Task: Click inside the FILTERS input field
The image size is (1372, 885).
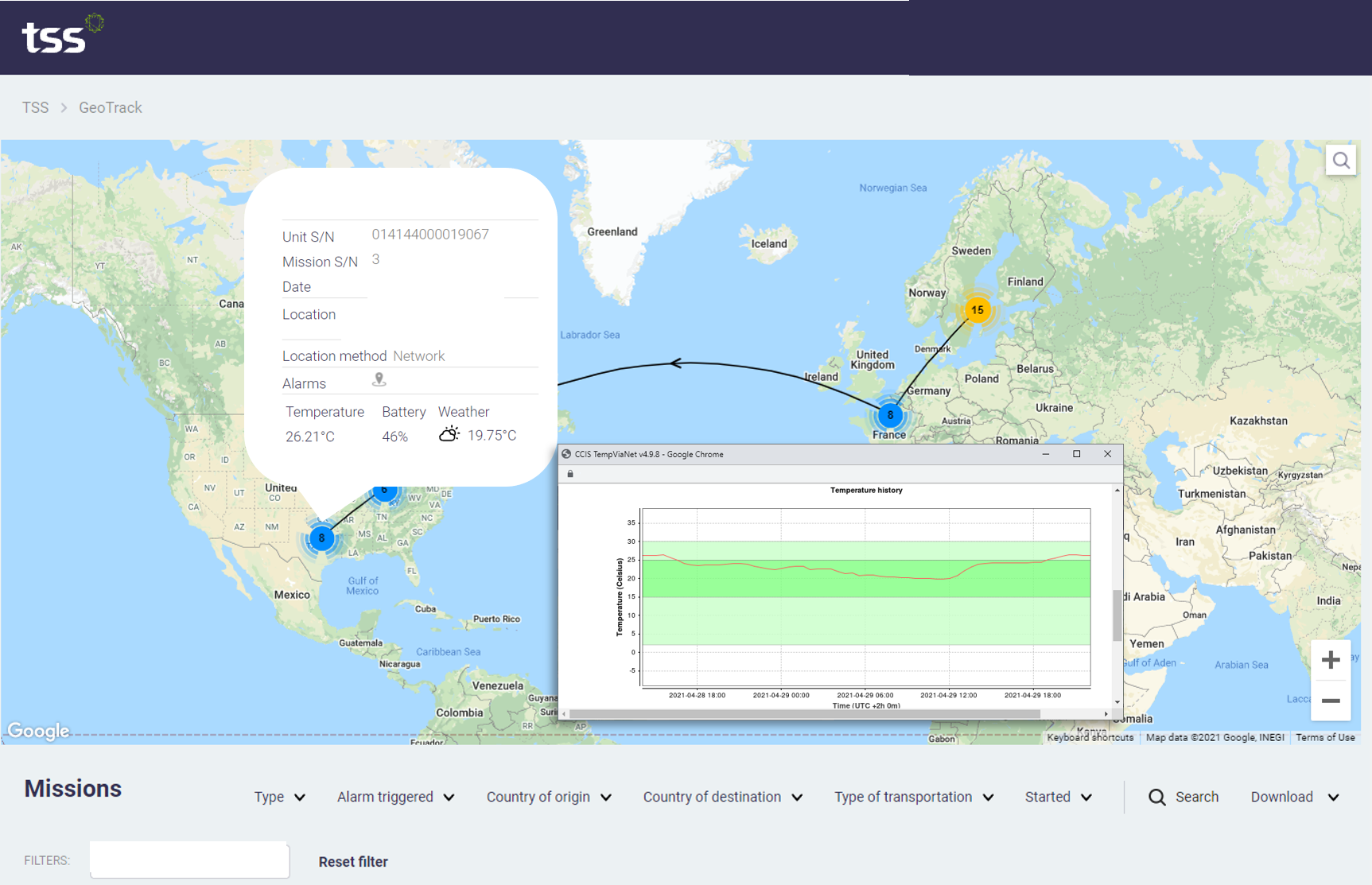Action: tap(189, 860)
